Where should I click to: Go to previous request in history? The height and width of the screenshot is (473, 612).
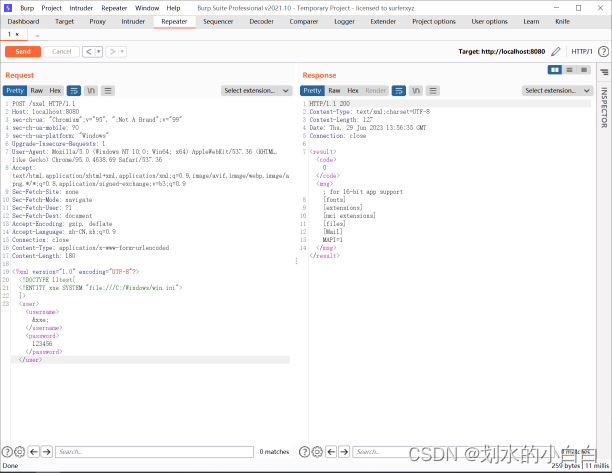point(89,52)
